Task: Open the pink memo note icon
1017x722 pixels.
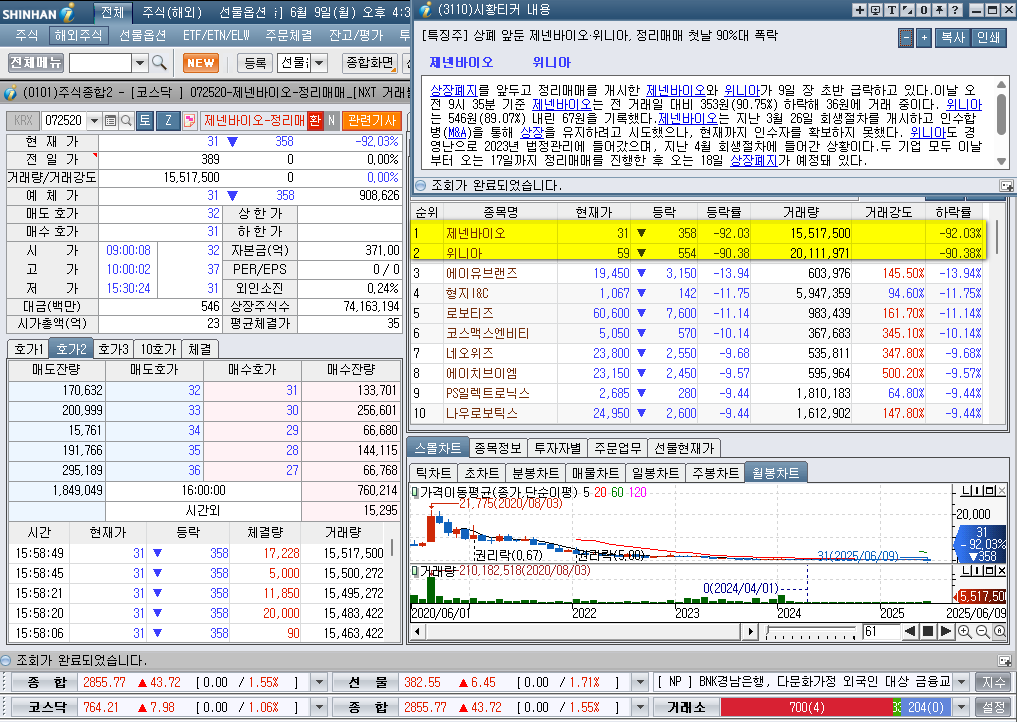Action: tap(189, 121)
